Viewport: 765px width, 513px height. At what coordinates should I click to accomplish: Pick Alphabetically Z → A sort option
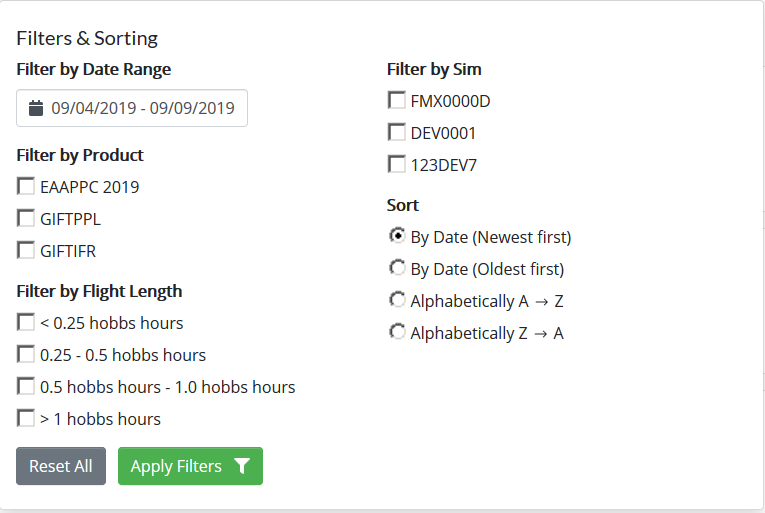(397, 332)
